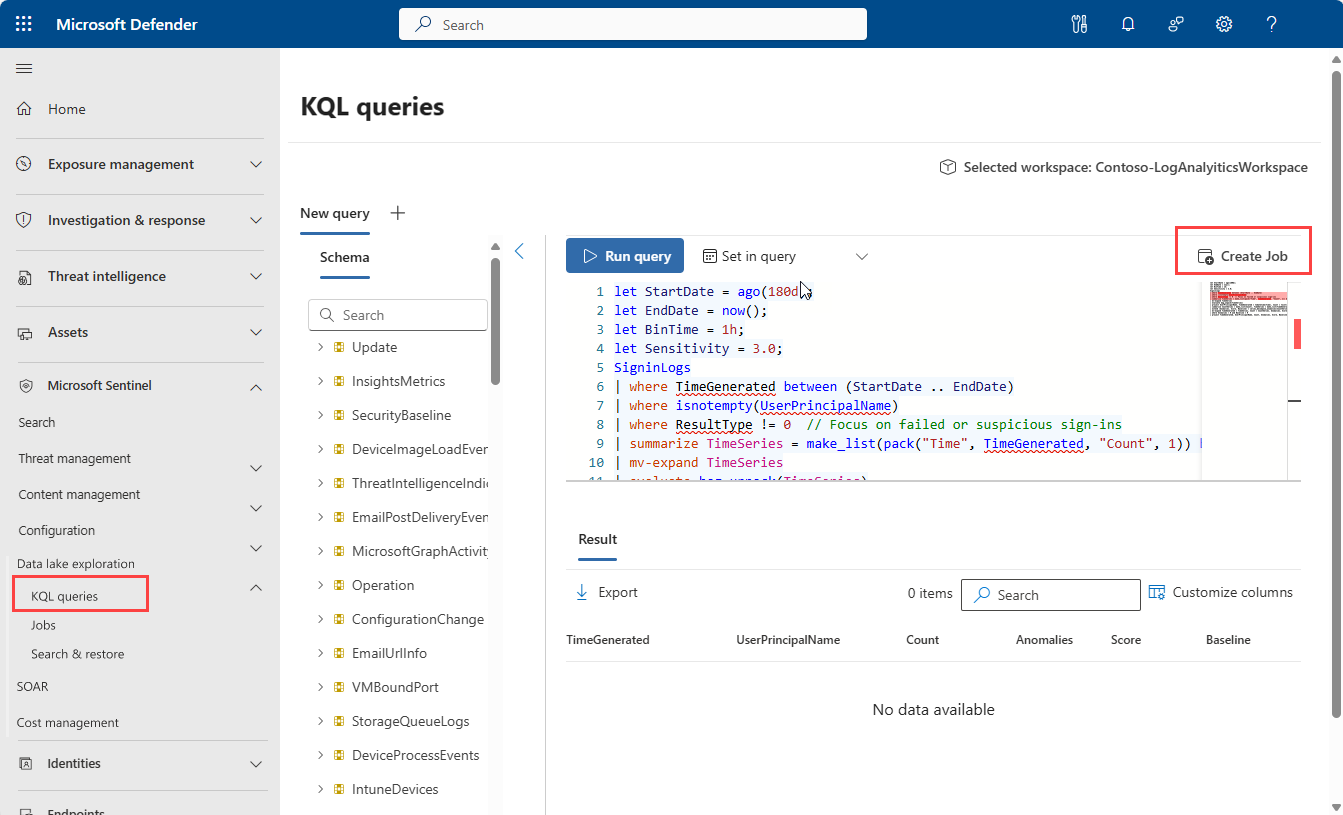
Task: Expand the Threat intelligence section
Action: [256, 276]
